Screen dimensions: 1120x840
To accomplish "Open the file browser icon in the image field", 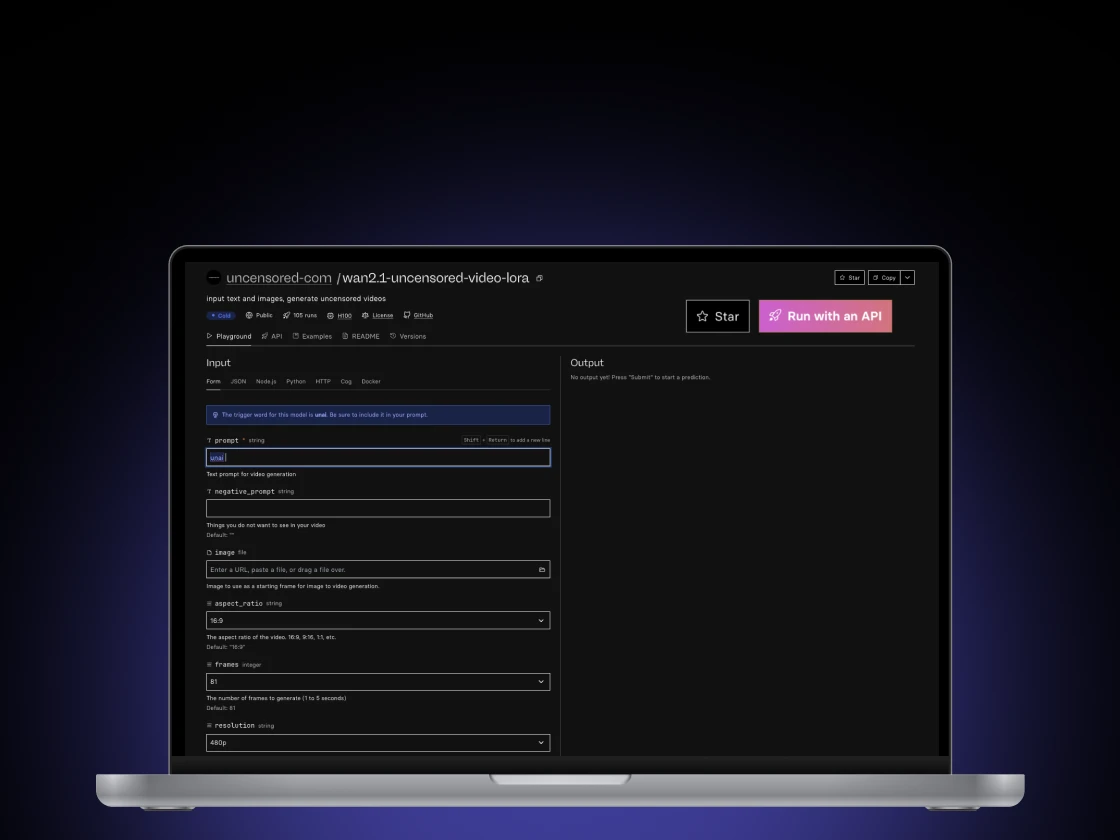I will pyautogui.click(x=541, y=569).
